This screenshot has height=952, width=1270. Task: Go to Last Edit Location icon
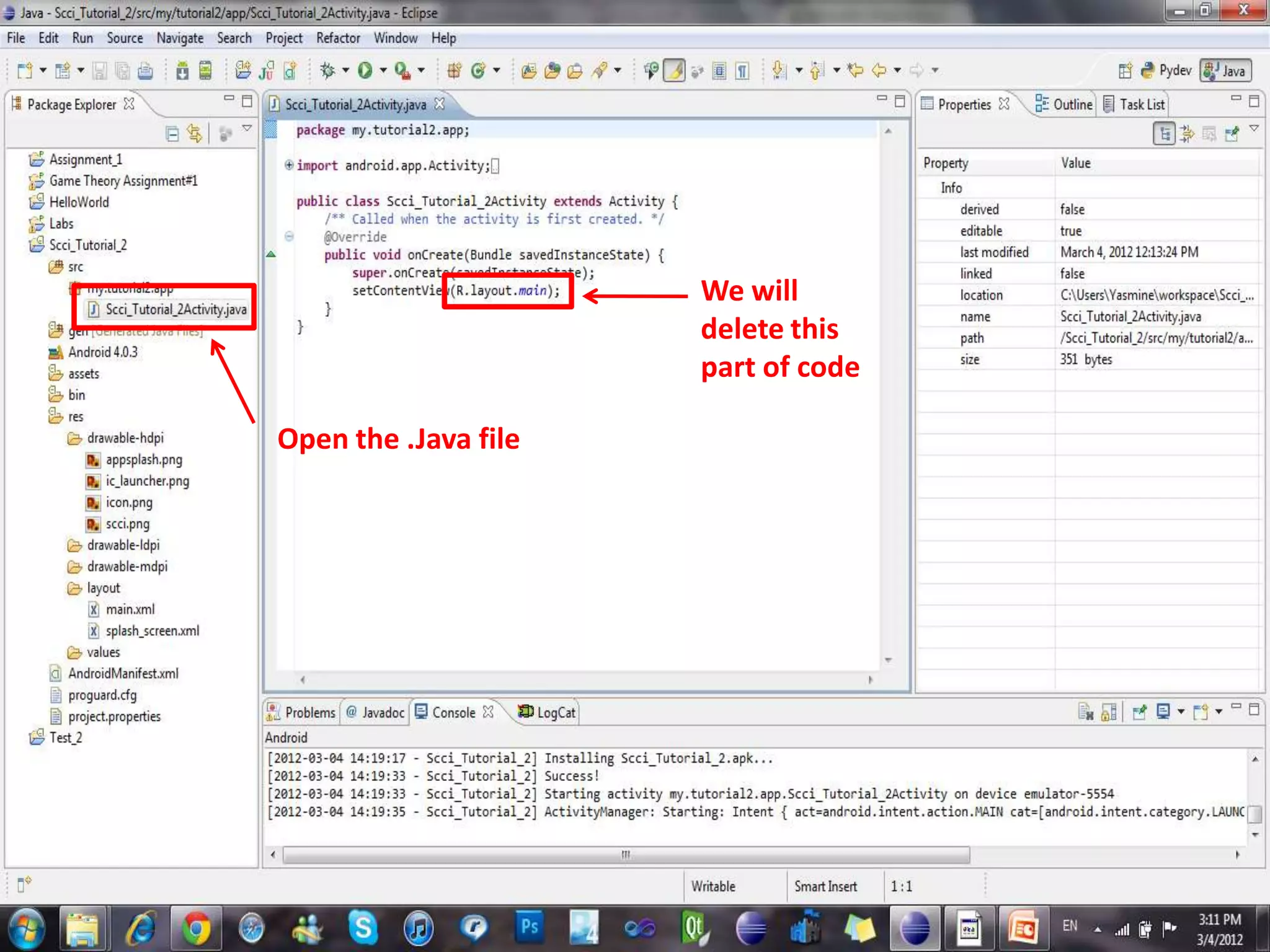[x=856, y=71]
